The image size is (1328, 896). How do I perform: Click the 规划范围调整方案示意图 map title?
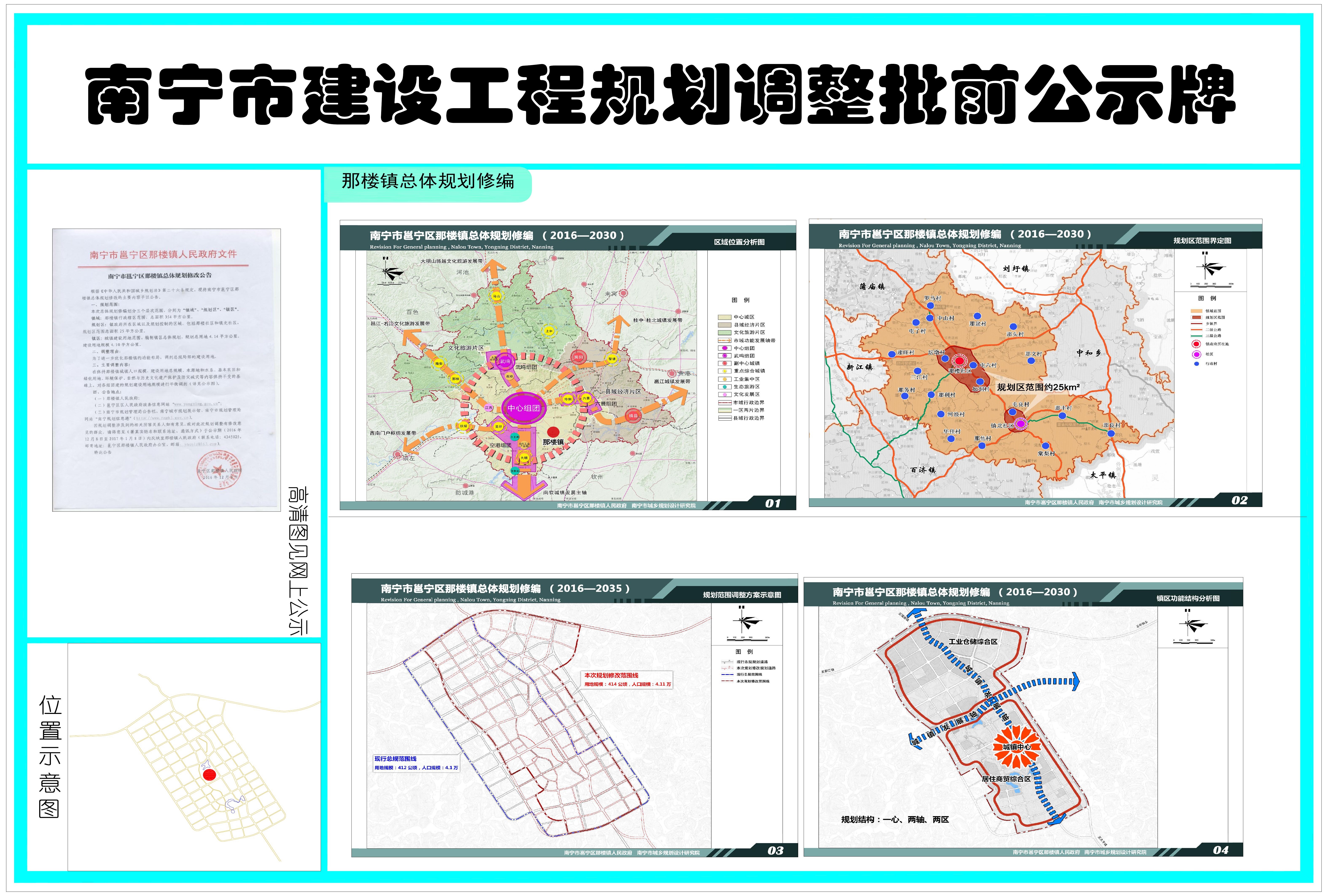click(742, 595)
